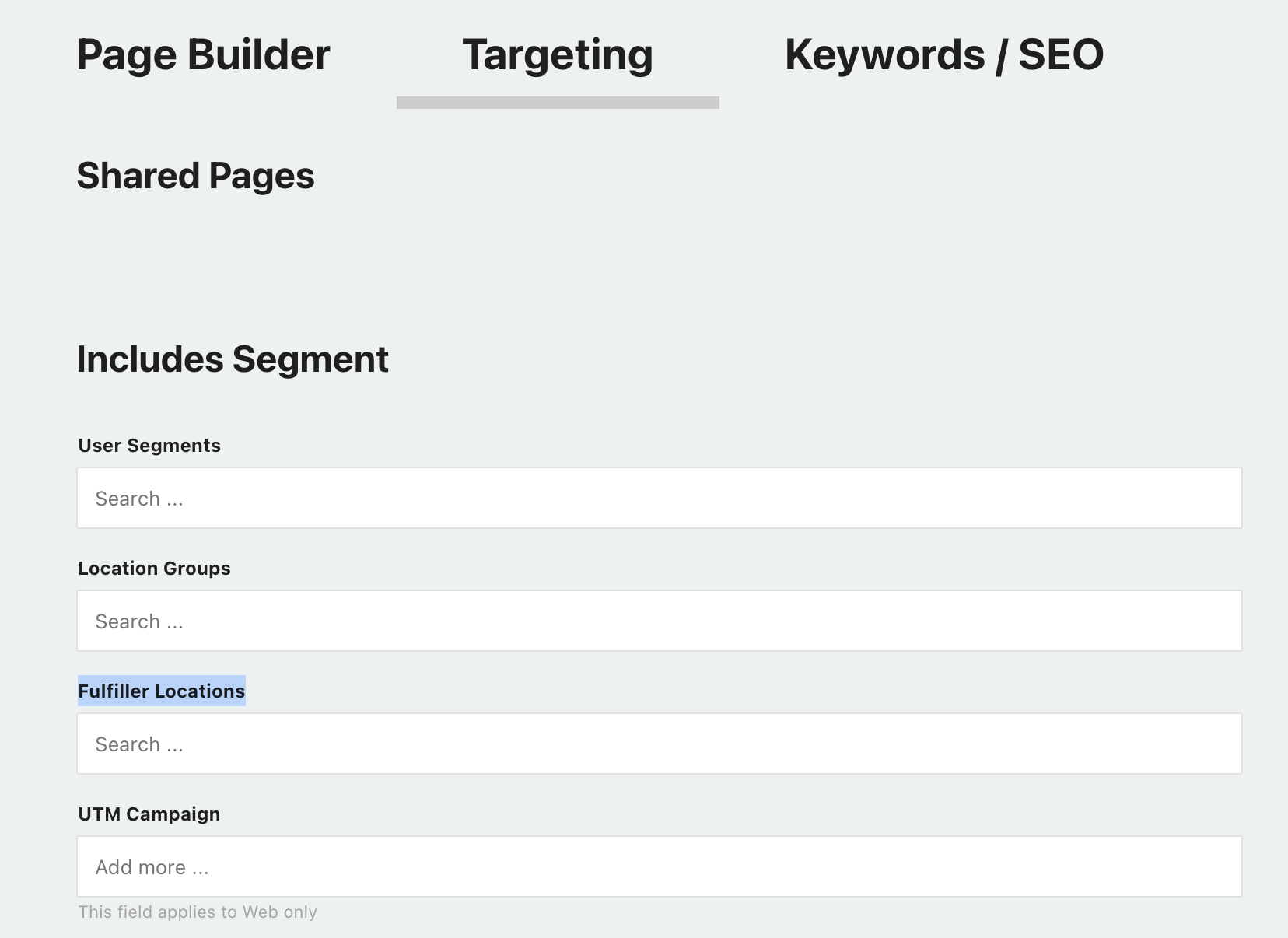Click the User Segments field label

click(149, 446)
